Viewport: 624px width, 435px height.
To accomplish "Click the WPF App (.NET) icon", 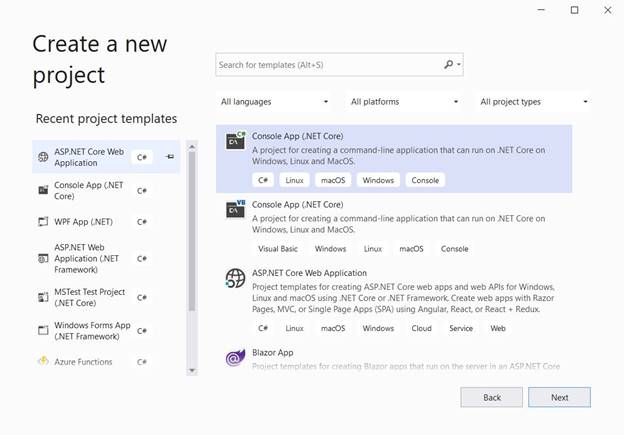I will click(43, 222).
